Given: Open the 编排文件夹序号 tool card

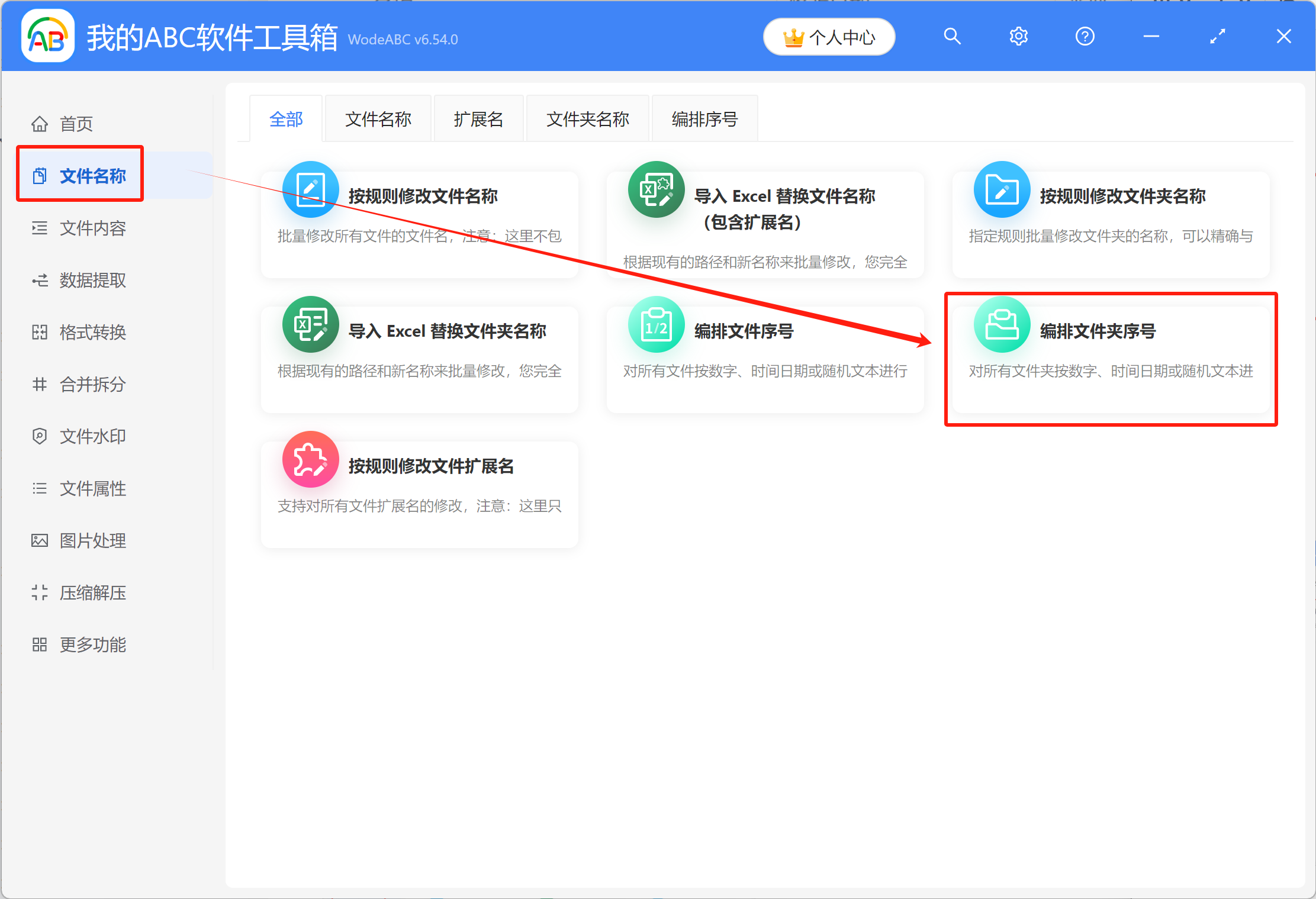Looking at the screenshot, I should point(1111,355).
